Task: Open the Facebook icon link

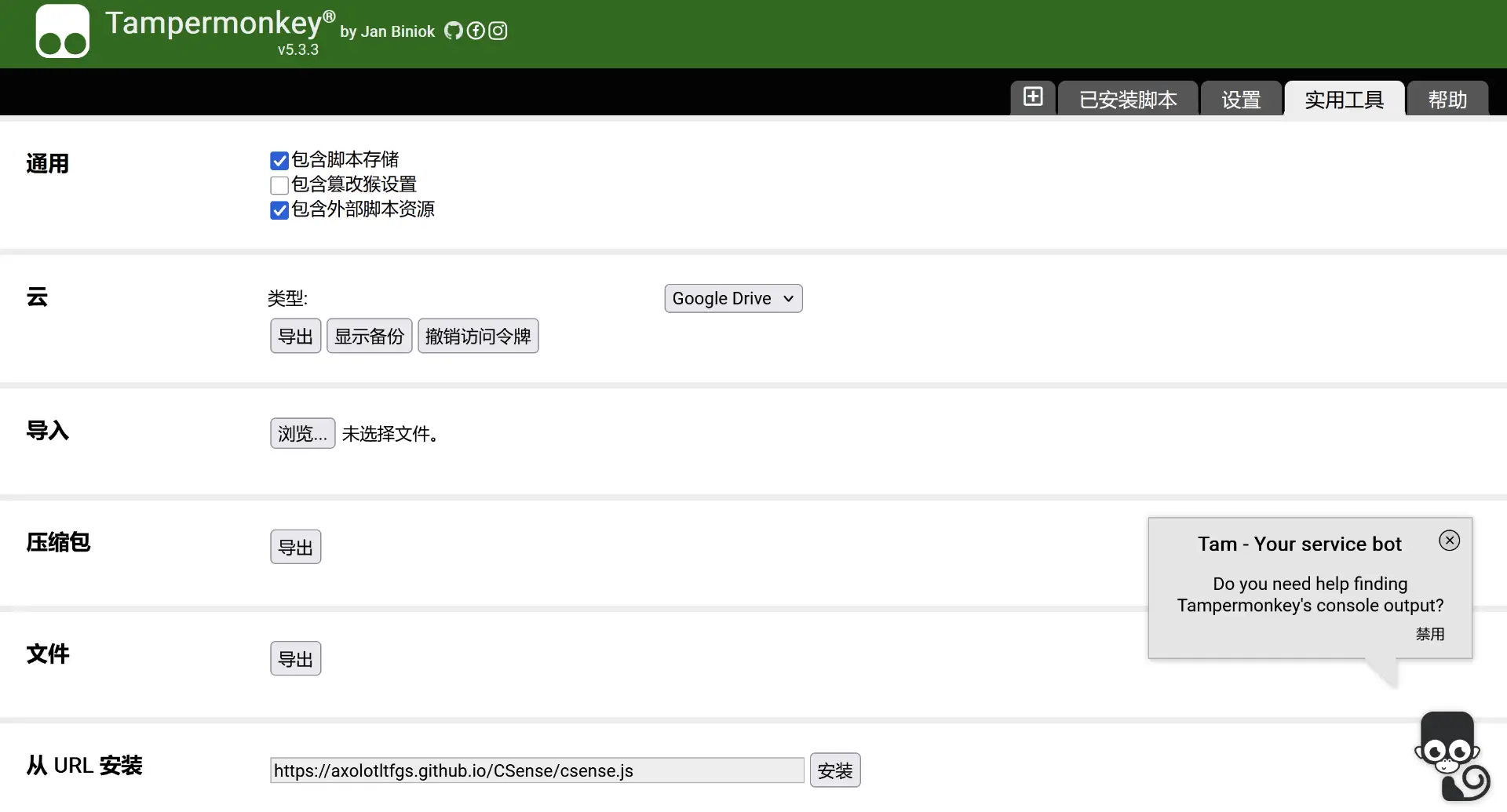Action: point(476,31)
